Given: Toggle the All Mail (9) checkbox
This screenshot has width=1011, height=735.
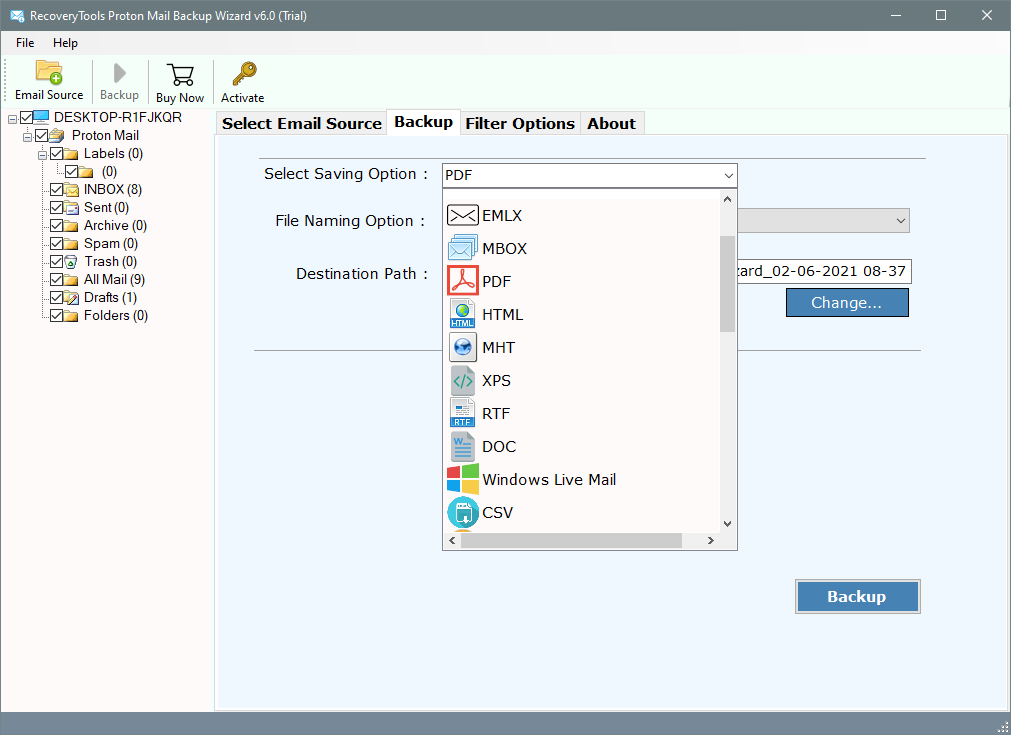Looking at the screenshot, I should (x=57, y=280).
